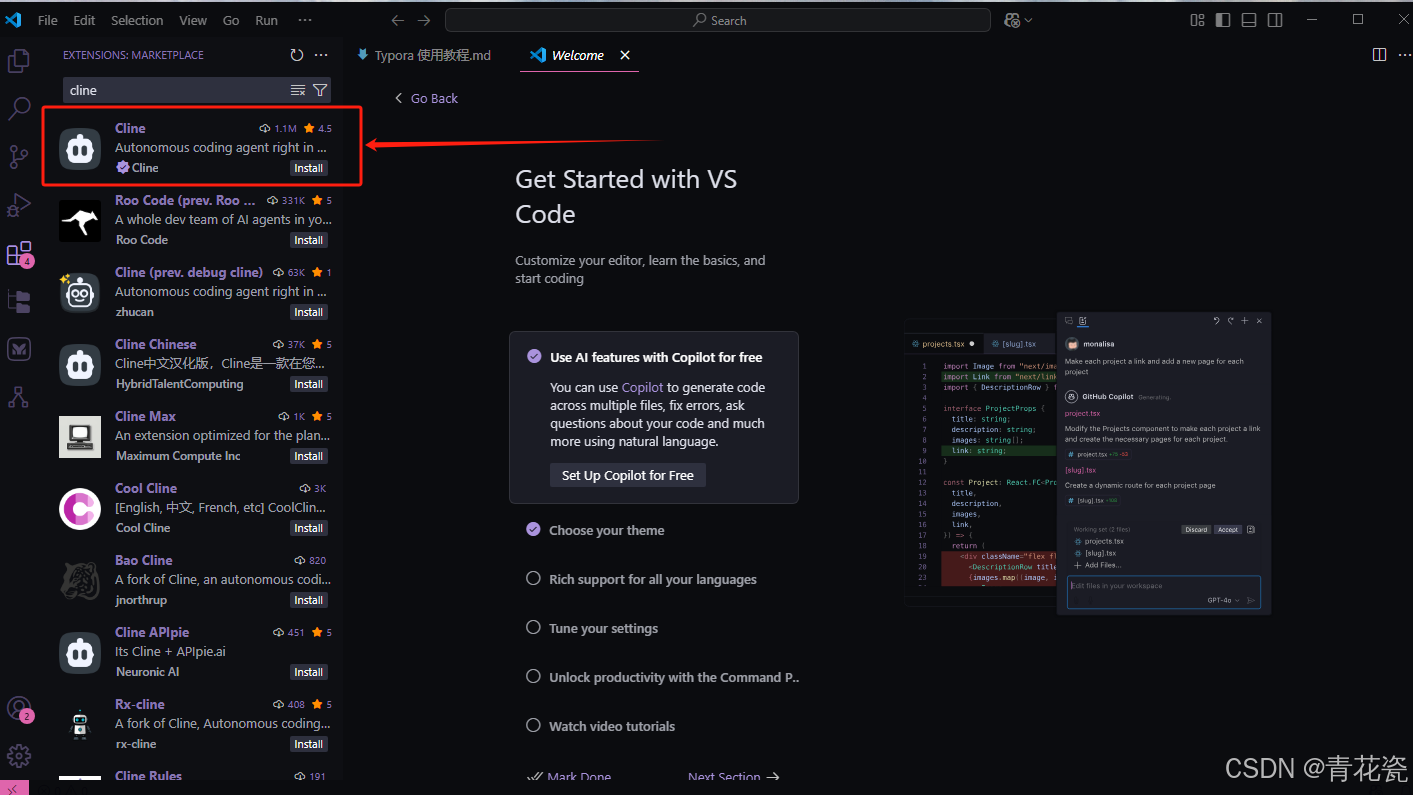Click the Go Back link
Screen dimensions: 1413x795
click(x=426, y=98)
